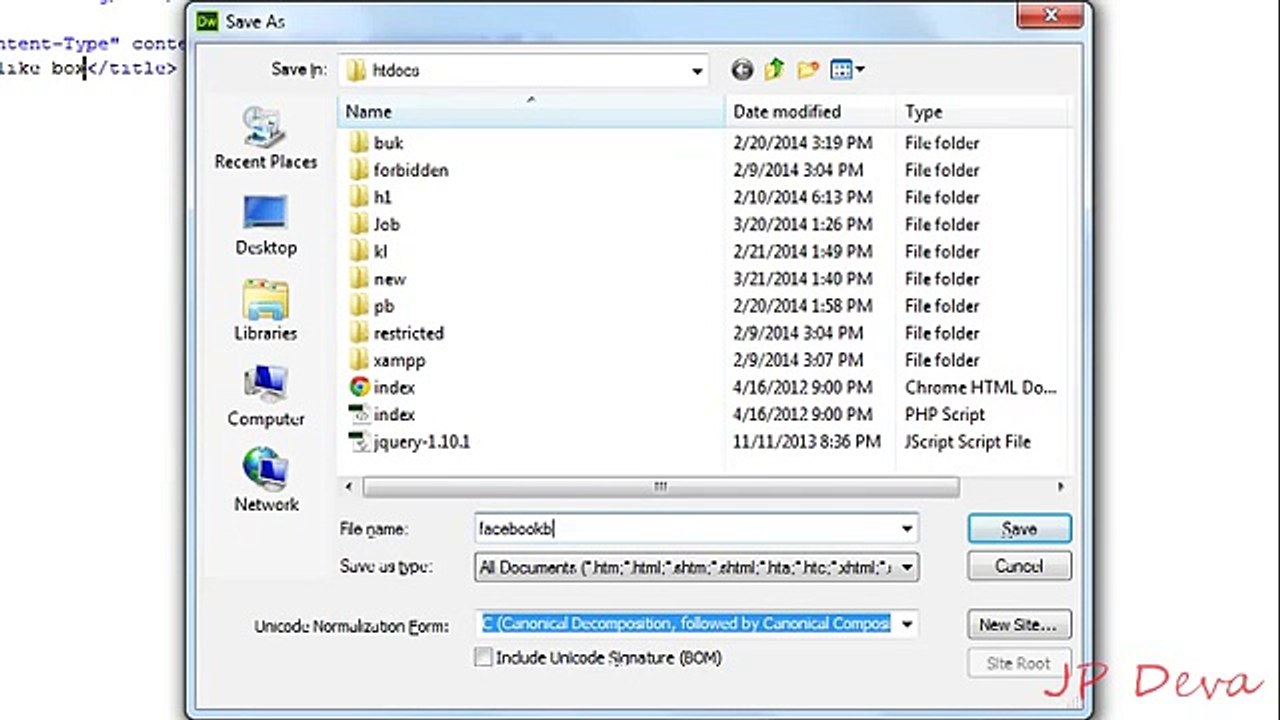Select the index PHP script file icon
1280x720 pixels.
click(x=359, y=414)
